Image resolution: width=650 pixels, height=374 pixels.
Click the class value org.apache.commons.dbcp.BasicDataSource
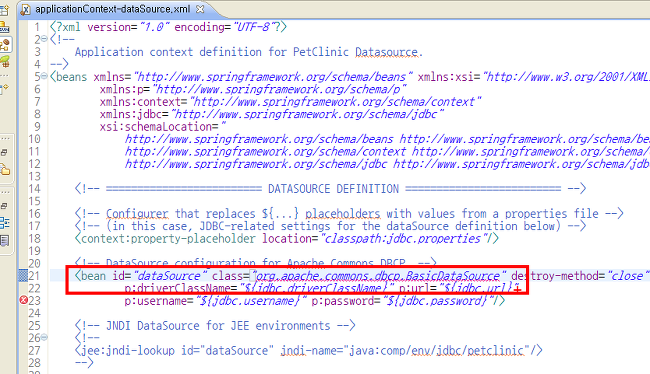point(379,276)
